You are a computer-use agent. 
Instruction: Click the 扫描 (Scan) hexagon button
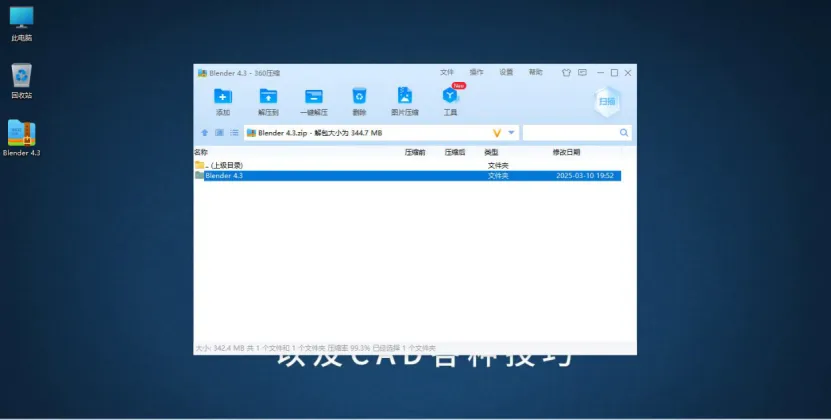coord(607,101)
